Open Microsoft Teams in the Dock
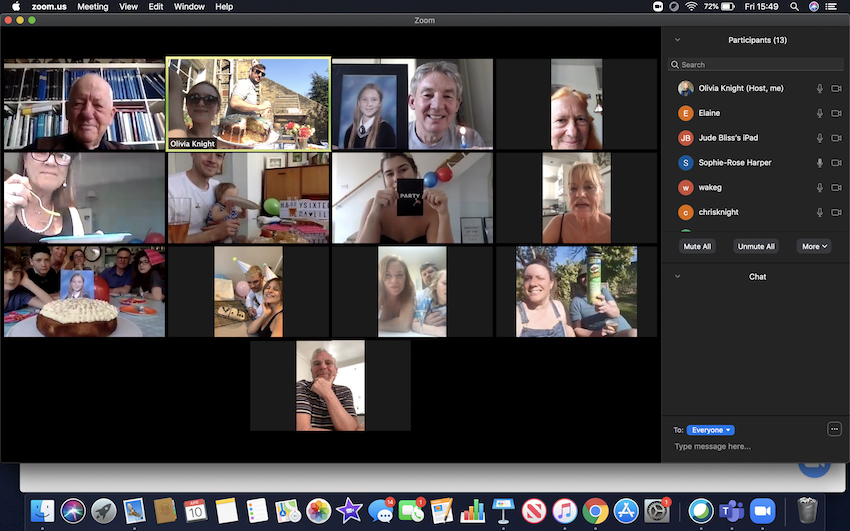850x531 pixels. click(x=732, y=510)
